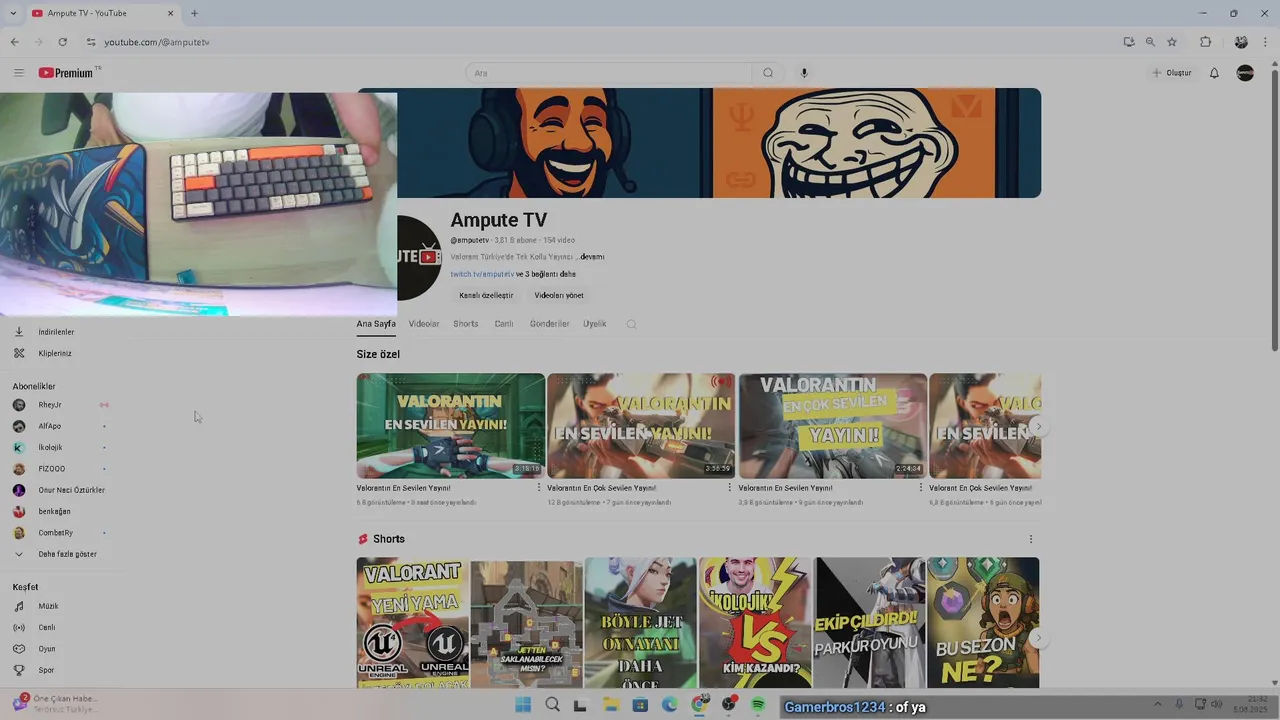
Task: Click the search magnifier button
Action: tap(768, 73)
